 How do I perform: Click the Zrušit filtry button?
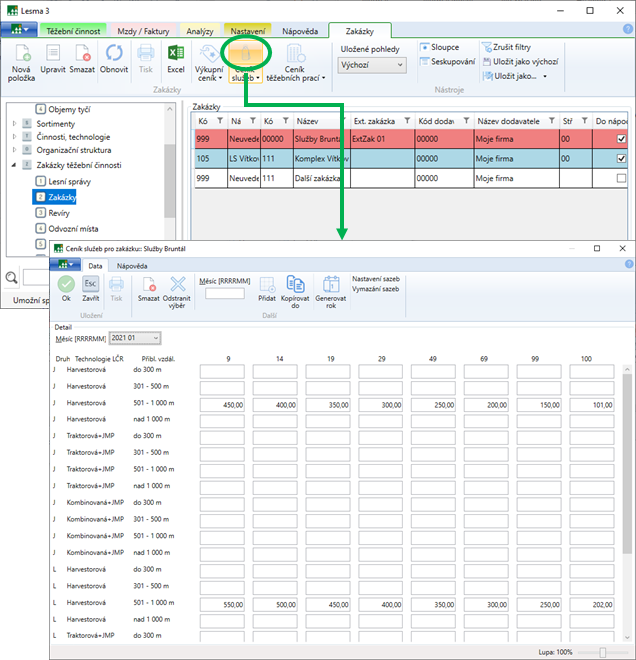(x=518, y=47)
